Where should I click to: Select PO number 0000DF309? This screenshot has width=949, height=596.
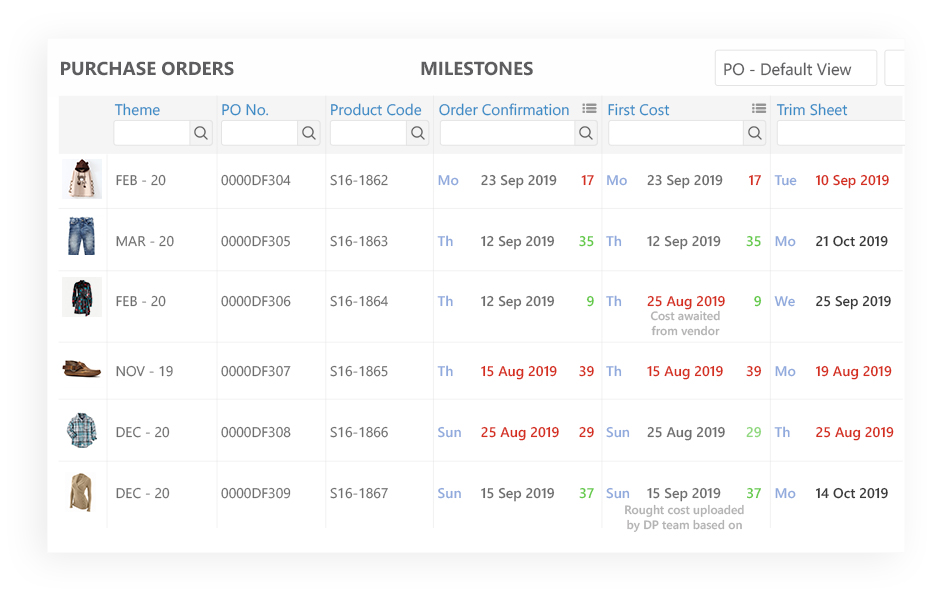(x=255, y=494)
